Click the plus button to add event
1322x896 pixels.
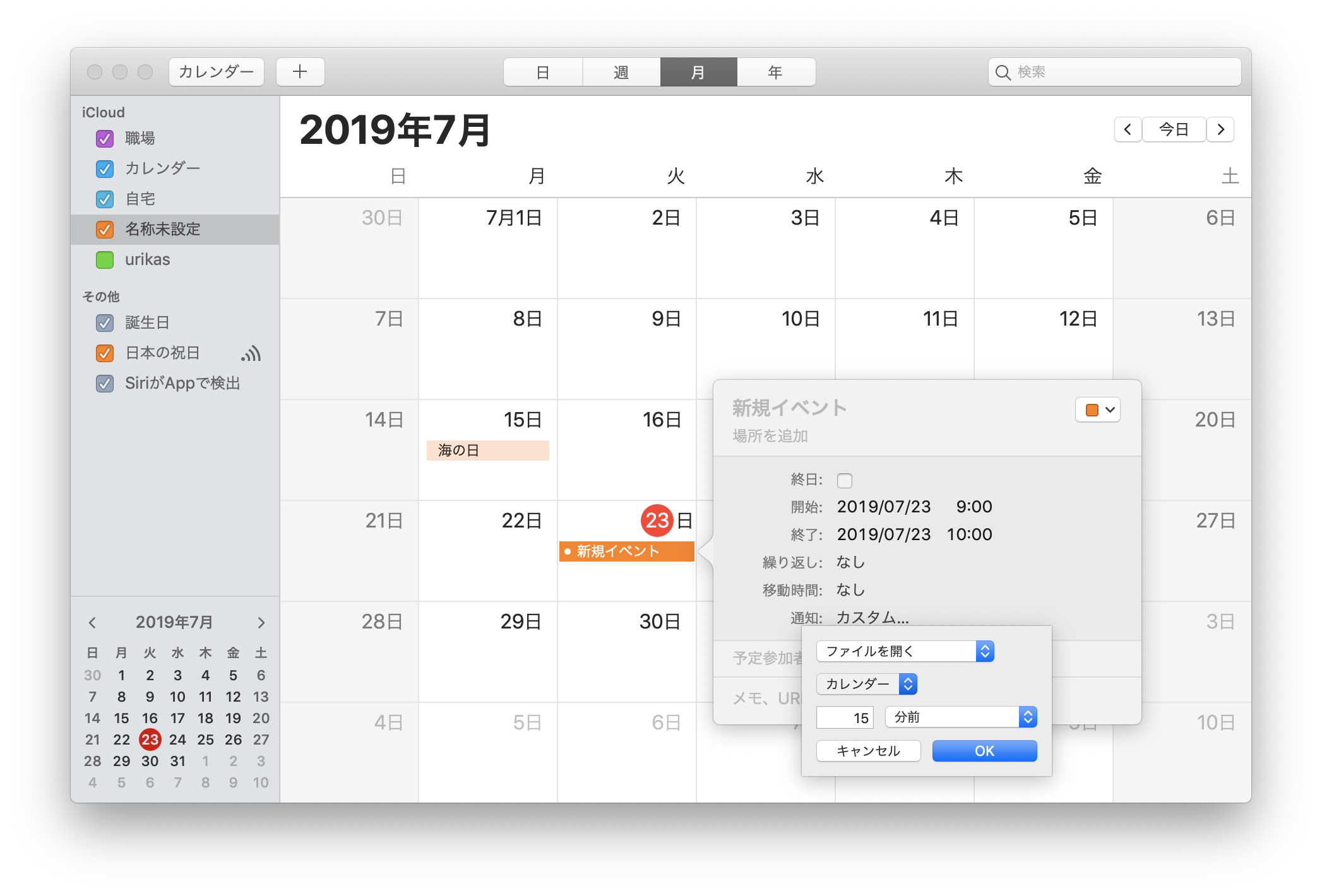[x=301, y=72]
